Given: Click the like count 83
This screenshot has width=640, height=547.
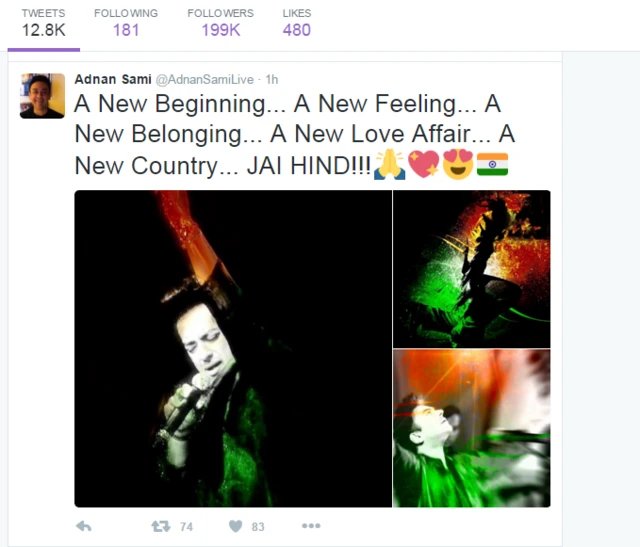Looking at the screenshot, I should [x=258, y=527].
